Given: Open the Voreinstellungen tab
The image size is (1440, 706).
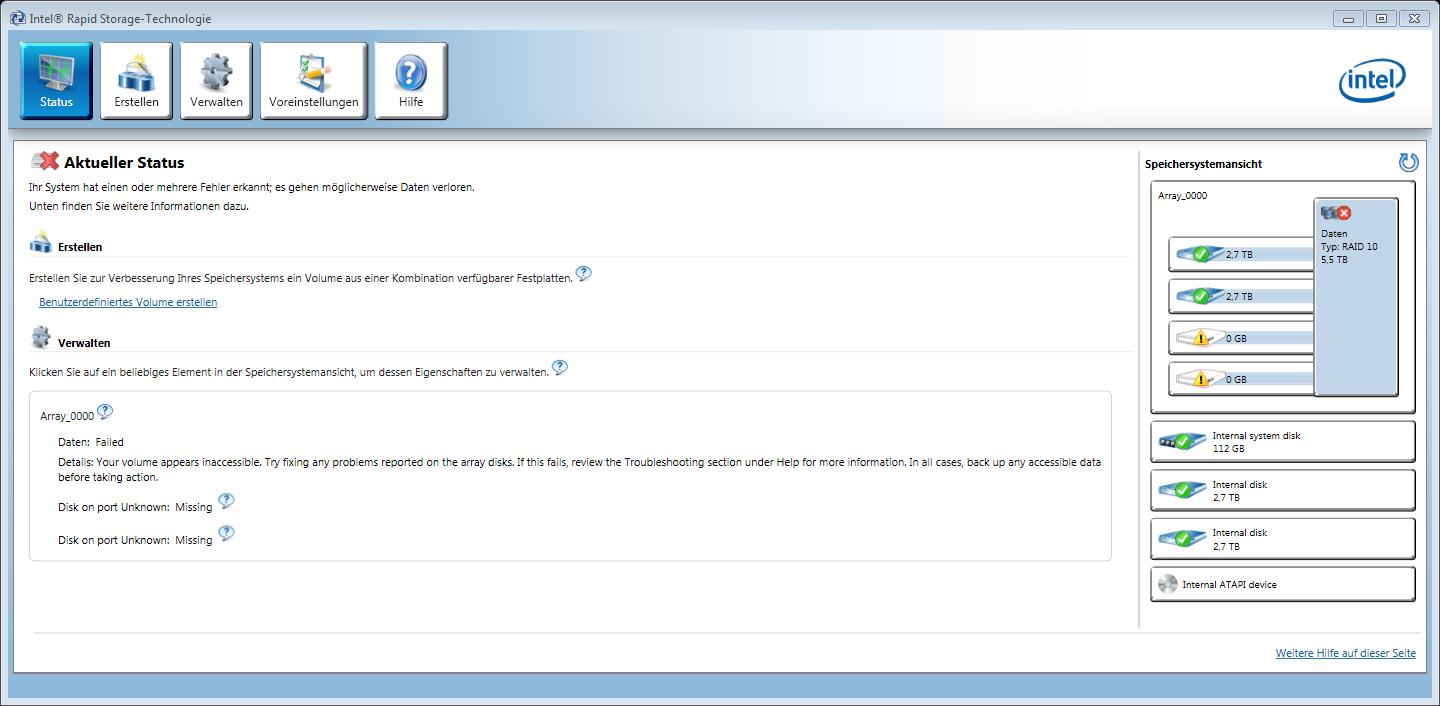Looking at the screenshot, I should click(313, 80).
